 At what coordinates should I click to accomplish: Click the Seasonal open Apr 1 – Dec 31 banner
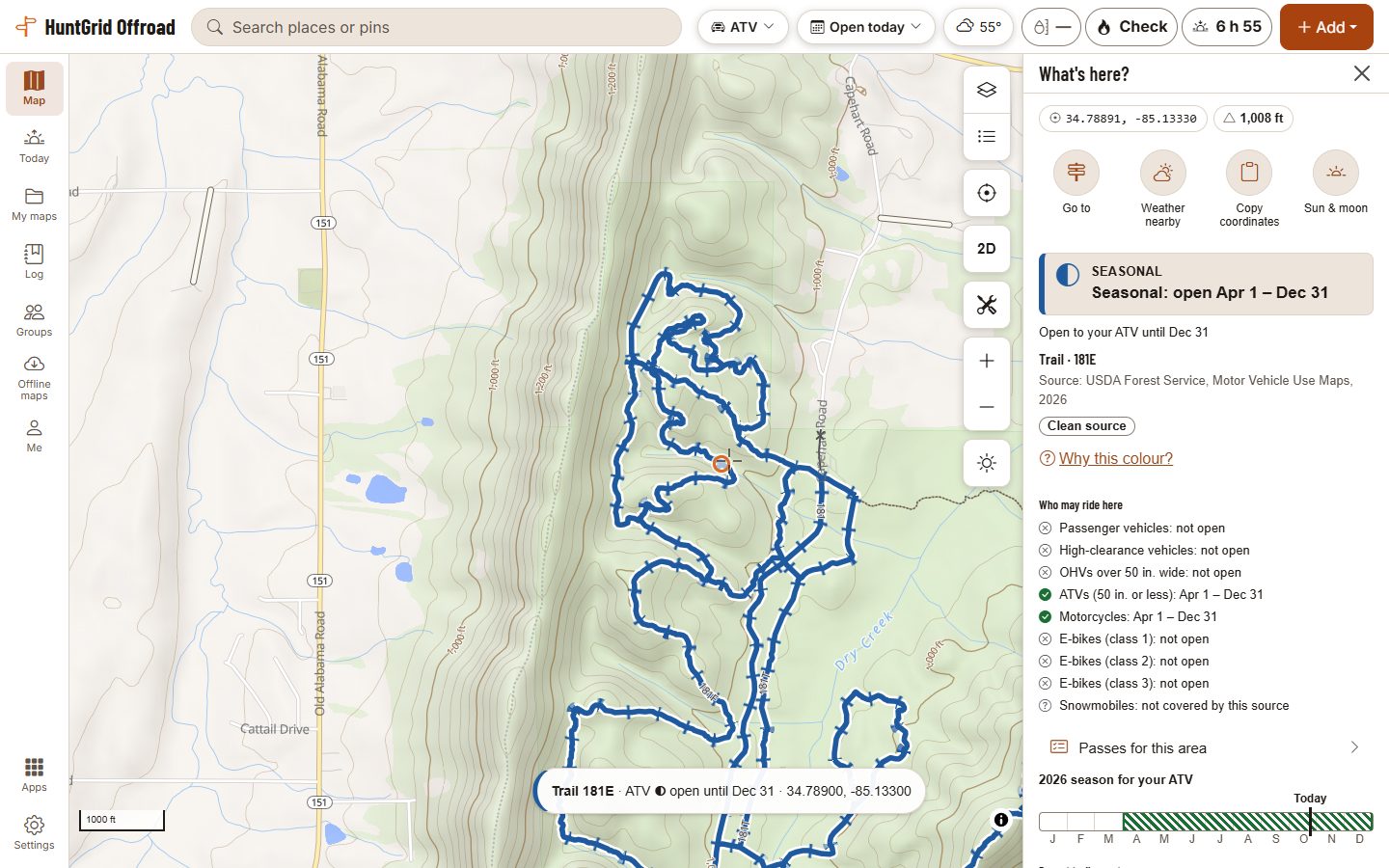point(1206,284)
